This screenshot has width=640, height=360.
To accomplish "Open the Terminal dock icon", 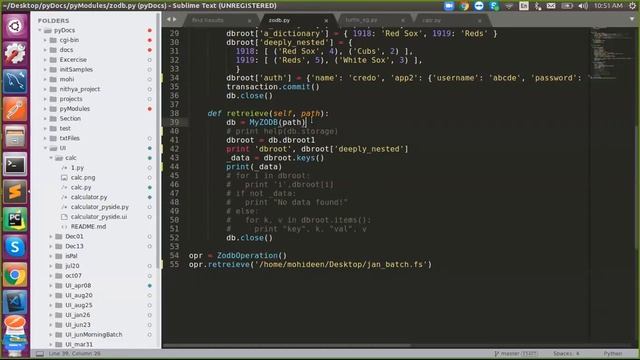I will (x=15, y=164).
